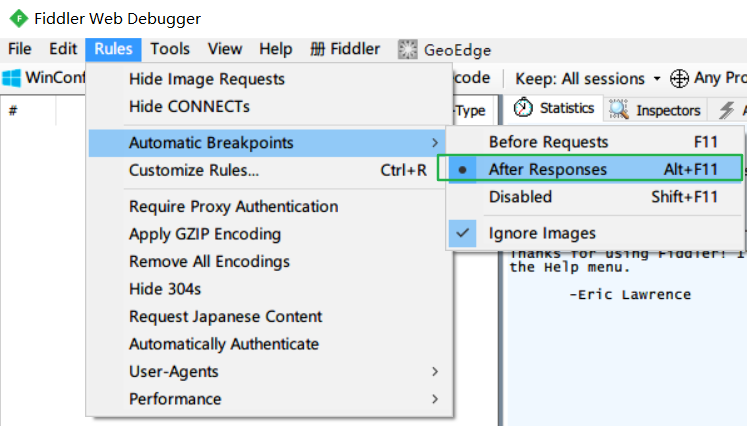
Task: Uncheck Ignore Images checkmark
Action: point(463,233)
